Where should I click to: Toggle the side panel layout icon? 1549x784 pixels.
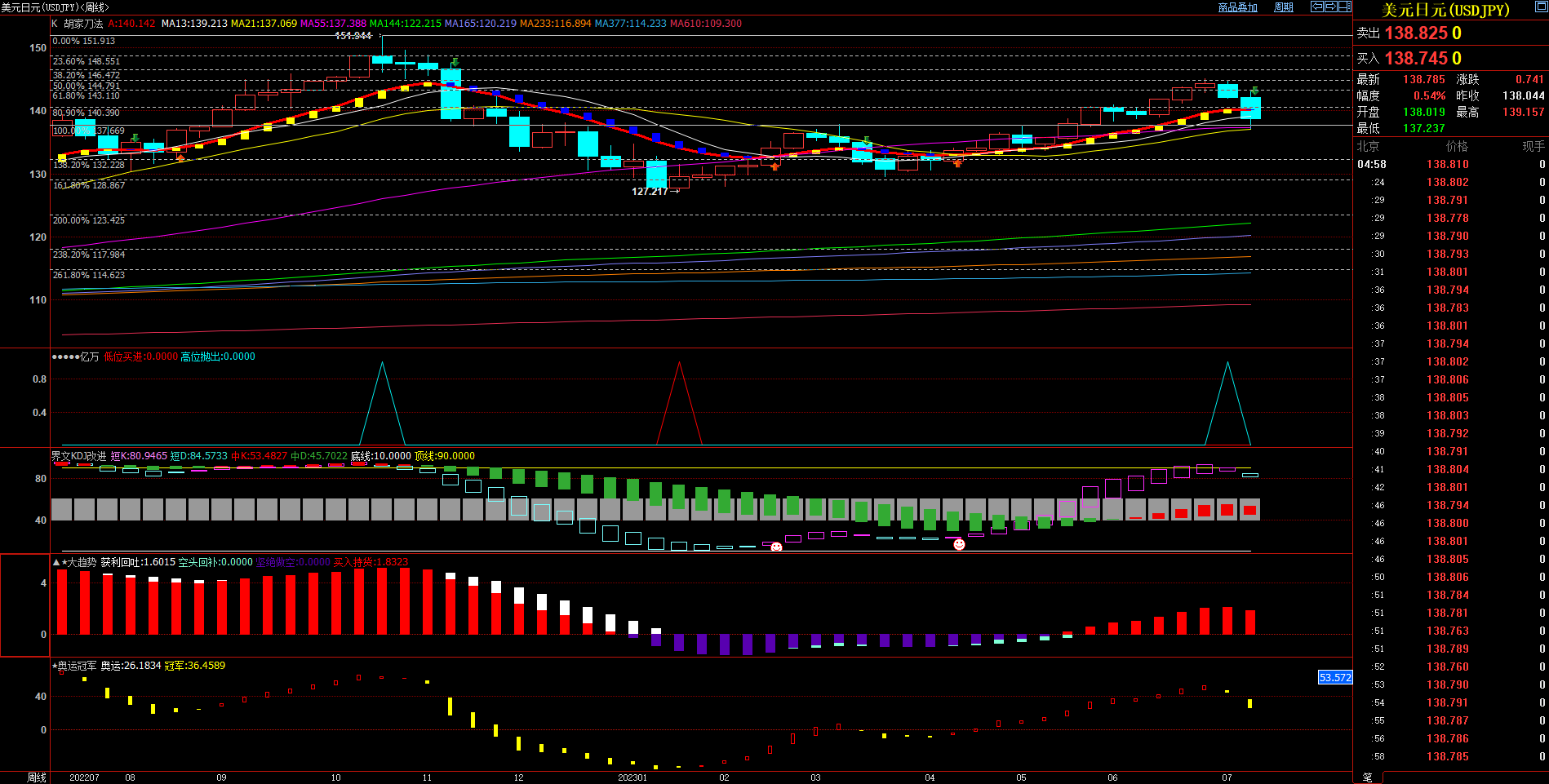point(1344,7)
